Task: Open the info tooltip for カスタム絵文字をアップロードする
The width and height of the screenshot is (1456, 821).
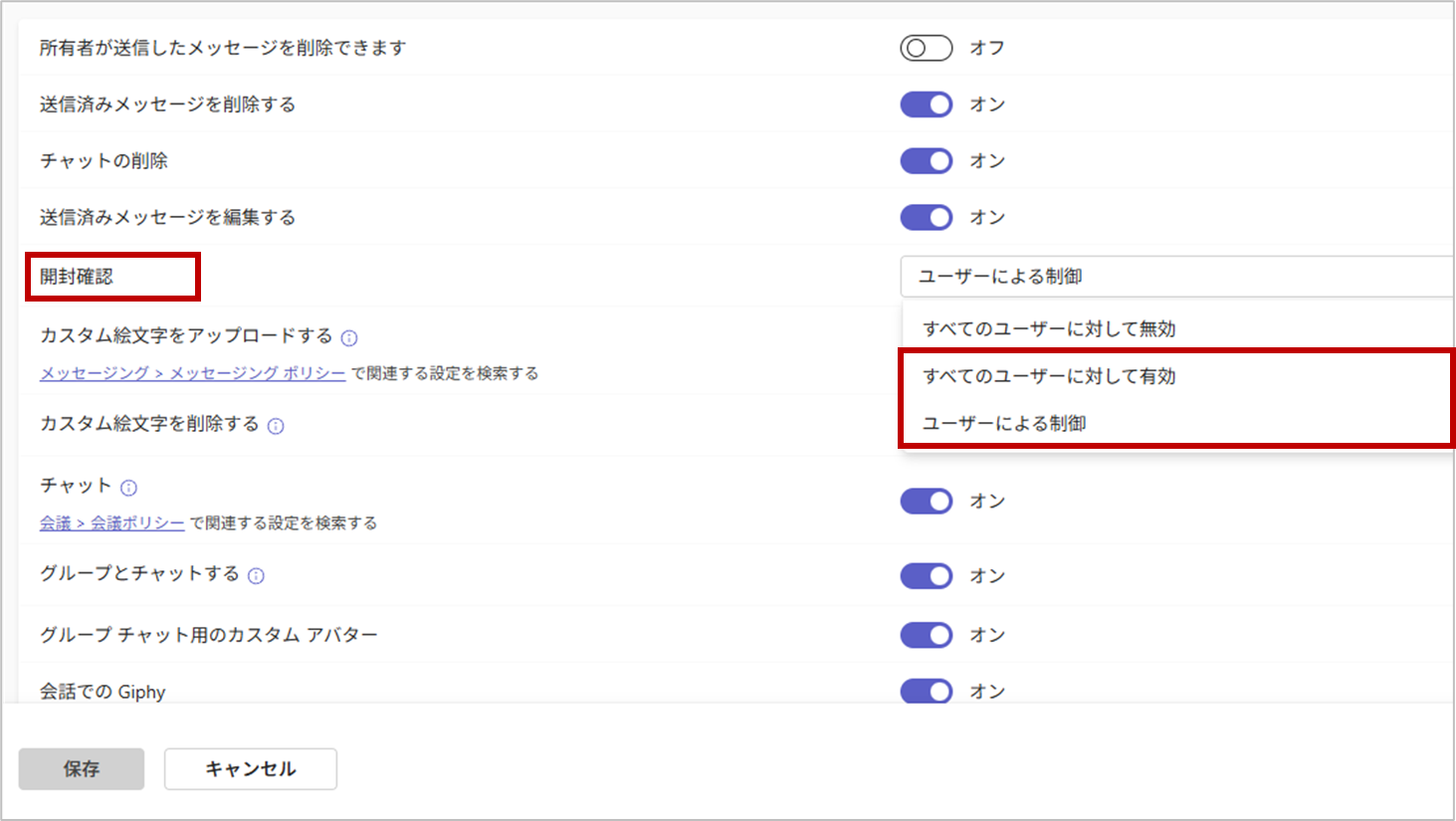Action: (x=349, y=337)
